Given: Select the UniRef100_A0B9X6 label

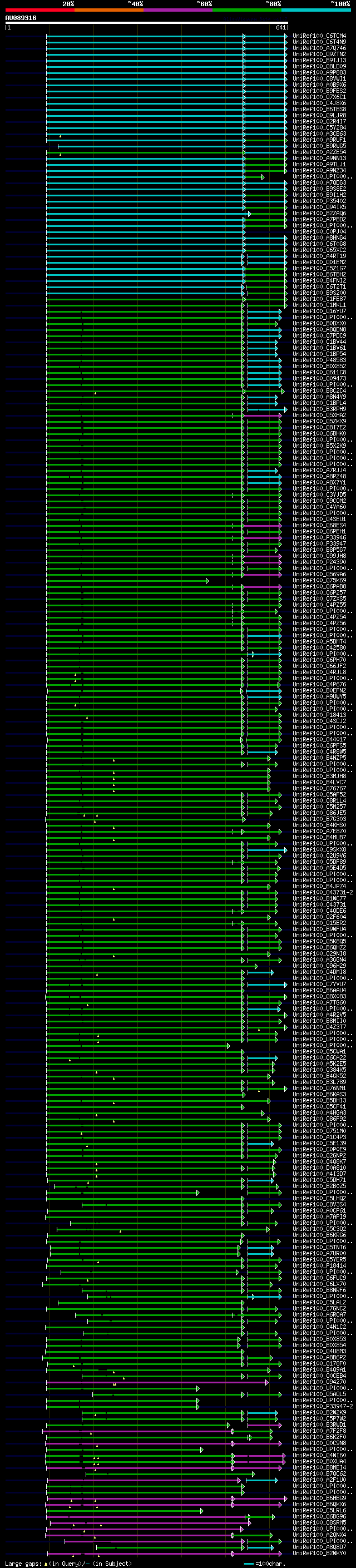Looking at the screenshot, I should point(319,85).
